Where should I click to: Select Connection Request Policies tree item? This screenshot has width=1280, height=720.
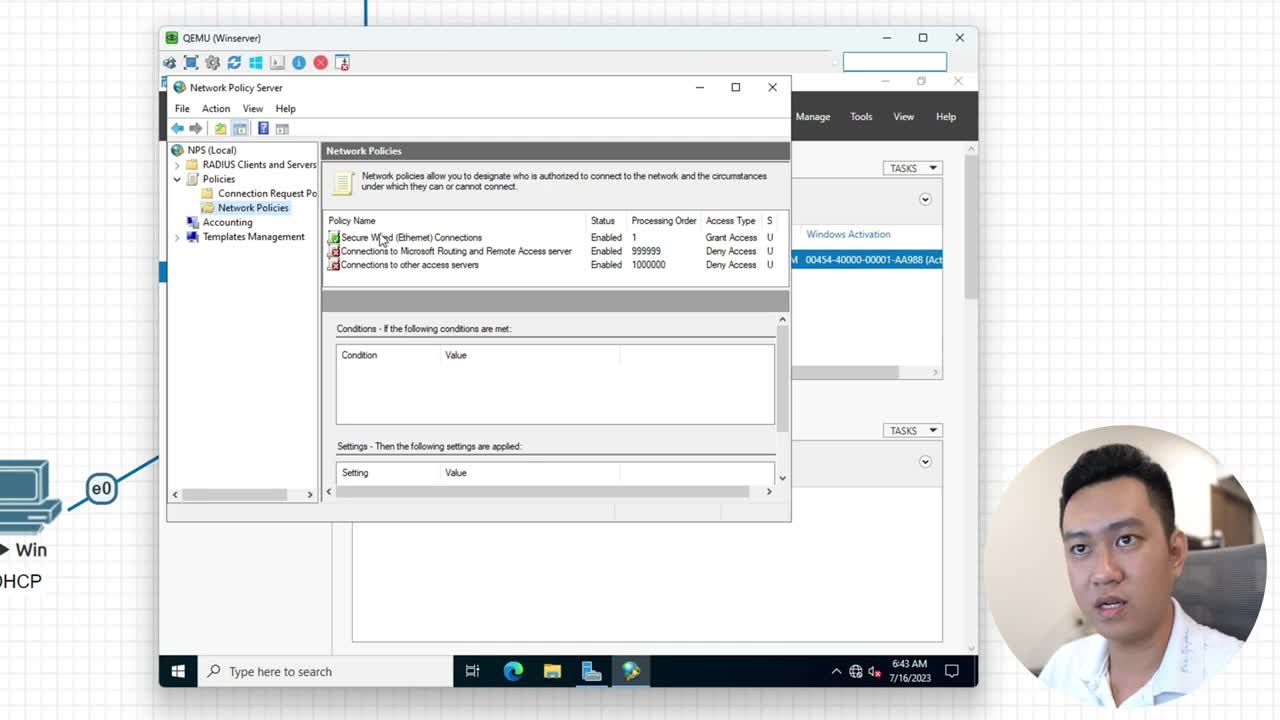267,193
